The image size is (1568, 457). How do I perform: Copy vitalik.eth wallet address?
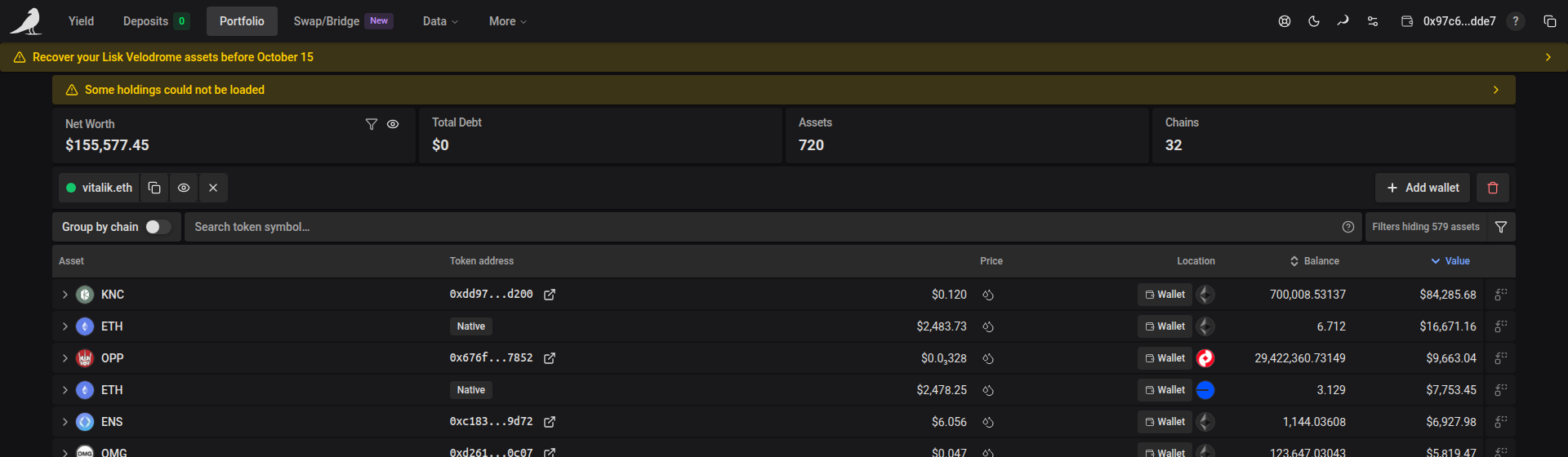point(154,188)
